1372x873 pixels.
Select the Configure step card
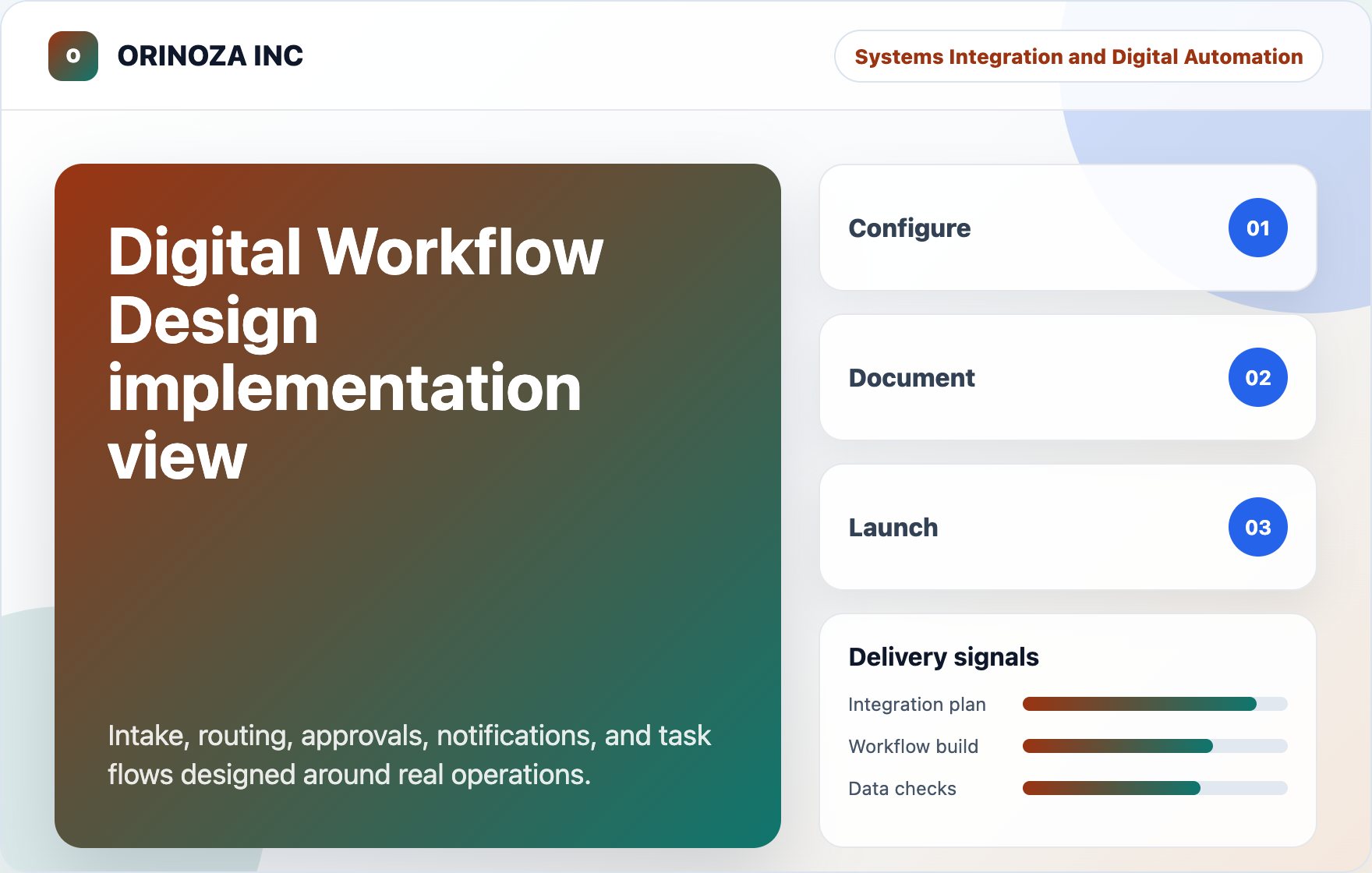point(1068,228)
